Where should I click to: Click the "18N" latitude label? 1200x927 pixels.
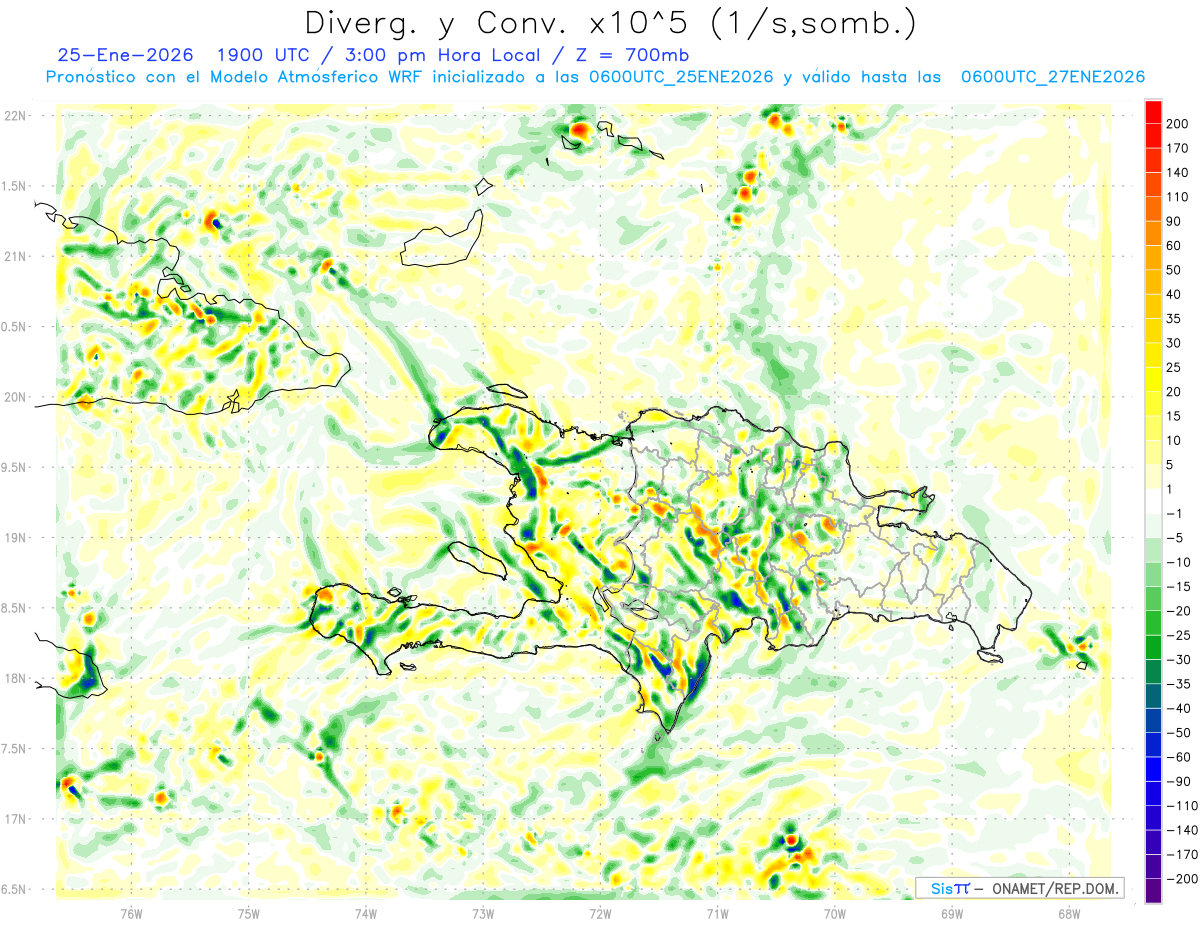point(15,678)
